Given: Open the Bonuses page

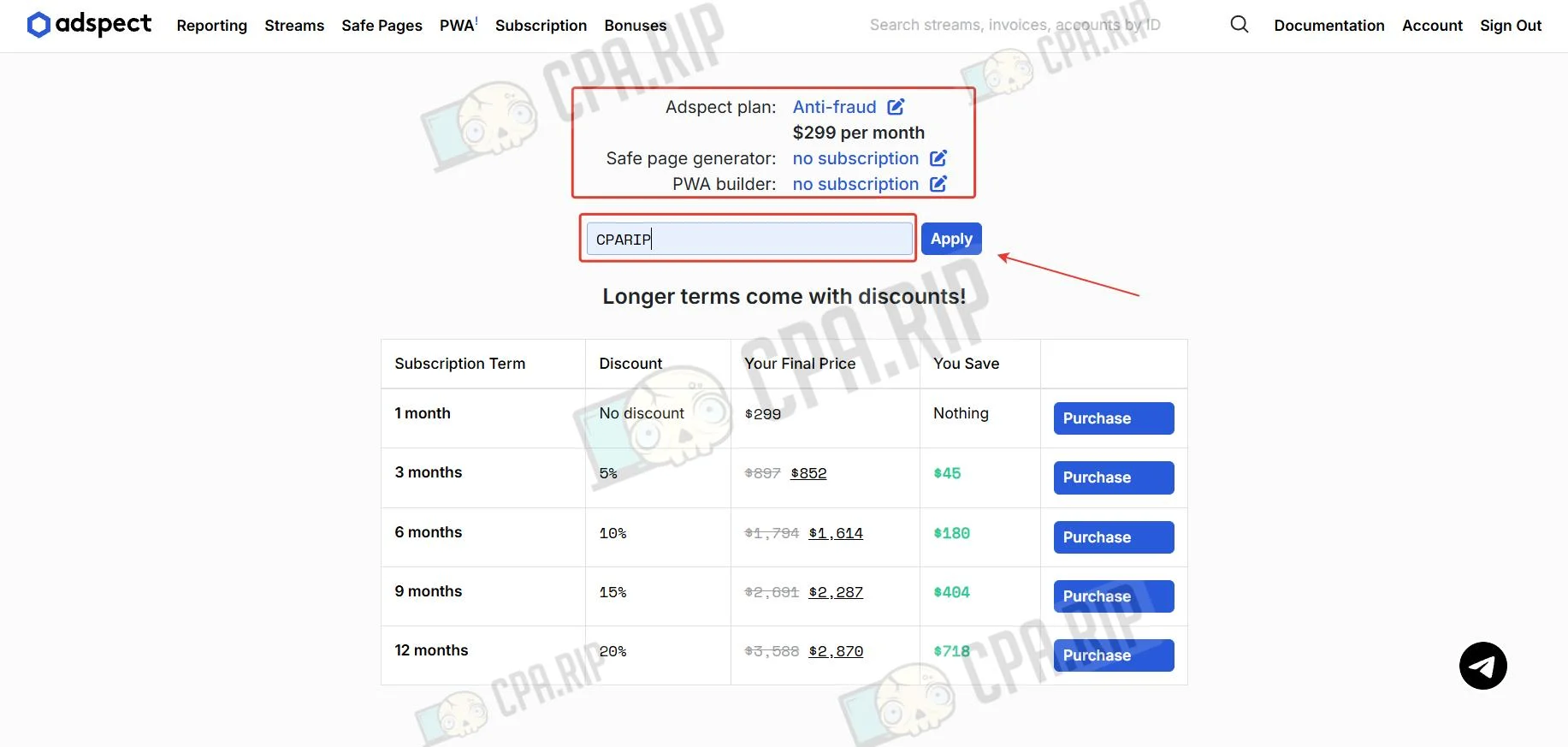Looking at the screenshot, I should tap(636, 26).
